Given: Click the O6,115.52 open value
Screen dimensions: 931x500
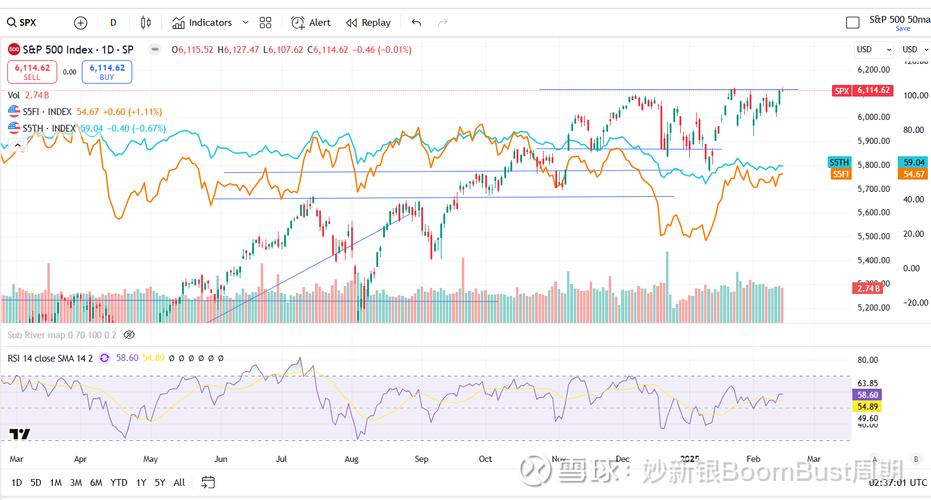Looking at the screenshot, I should coord(192,50).
